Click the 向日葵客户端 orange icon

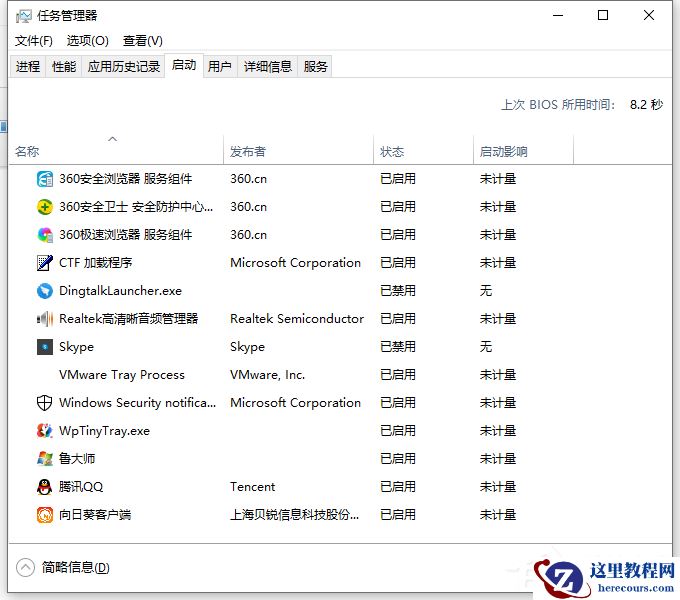pyautogui.click(x=45, y=515)
